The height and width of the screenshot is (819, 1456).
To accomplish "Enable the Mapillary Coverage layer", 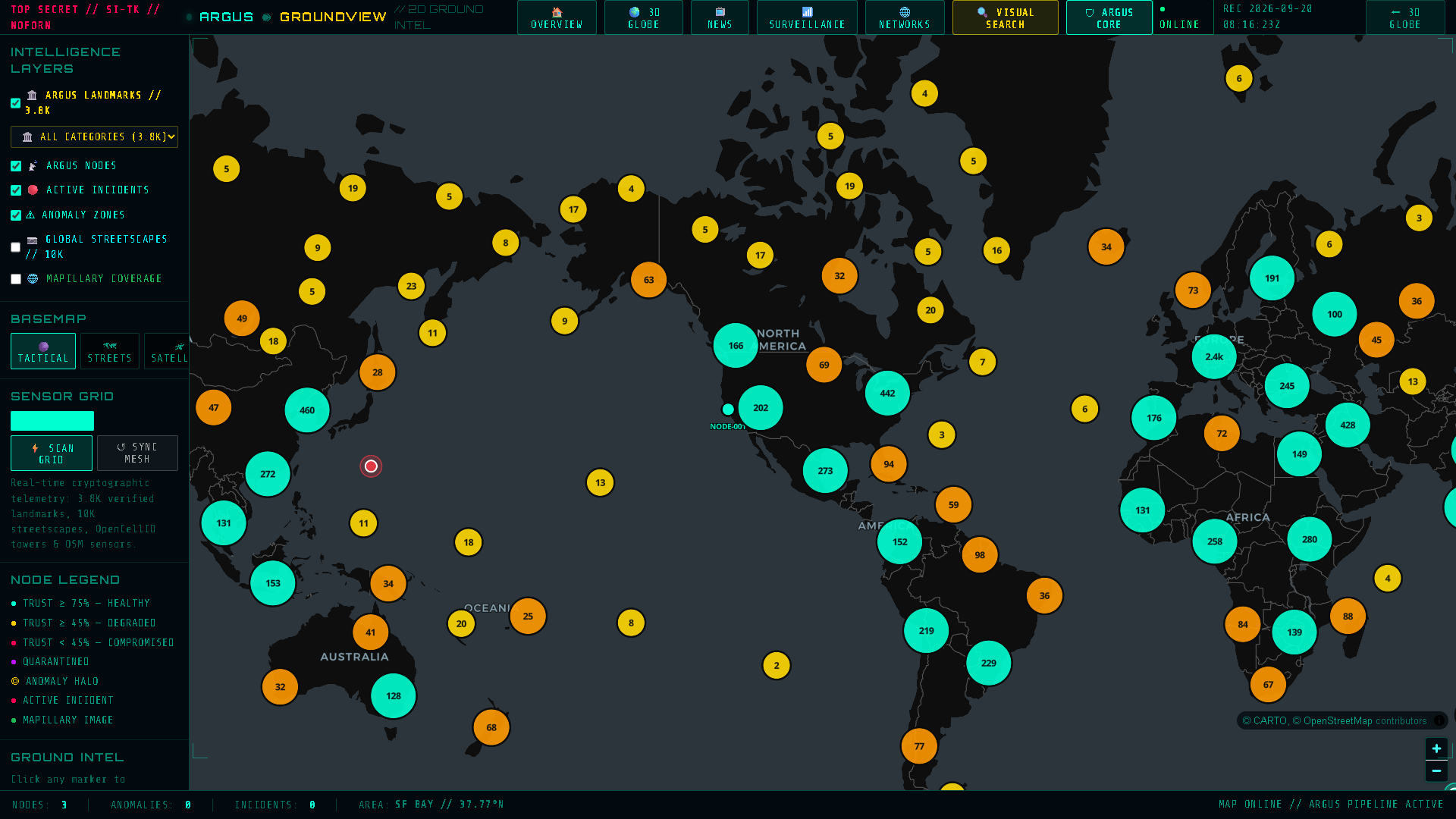I will click(x=16, y=279).
